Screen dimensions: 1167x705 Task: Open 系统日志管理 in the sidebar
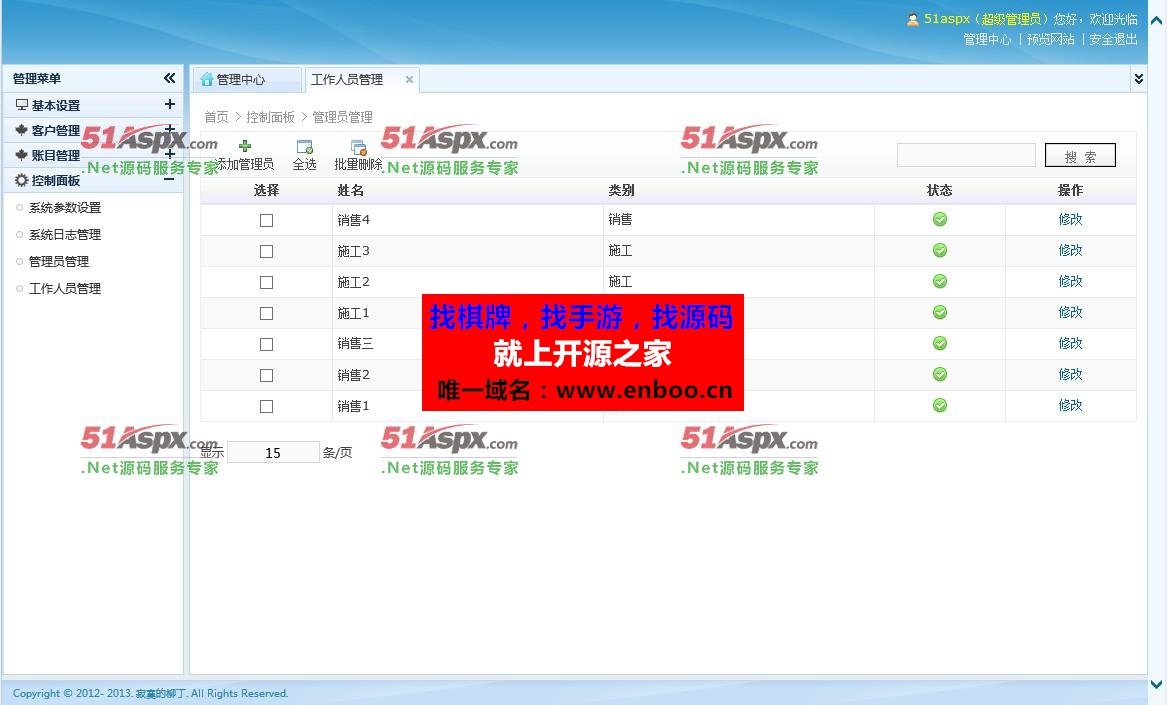point(65,235)
